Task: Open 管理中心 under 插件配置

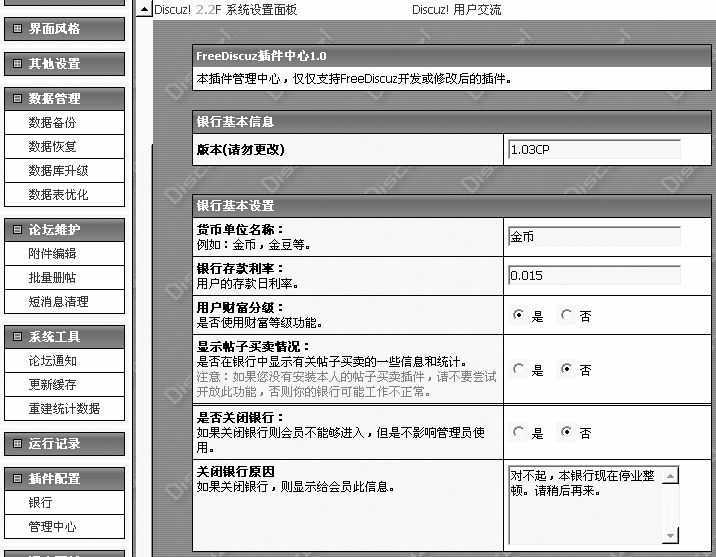Action: coord(52,527)
